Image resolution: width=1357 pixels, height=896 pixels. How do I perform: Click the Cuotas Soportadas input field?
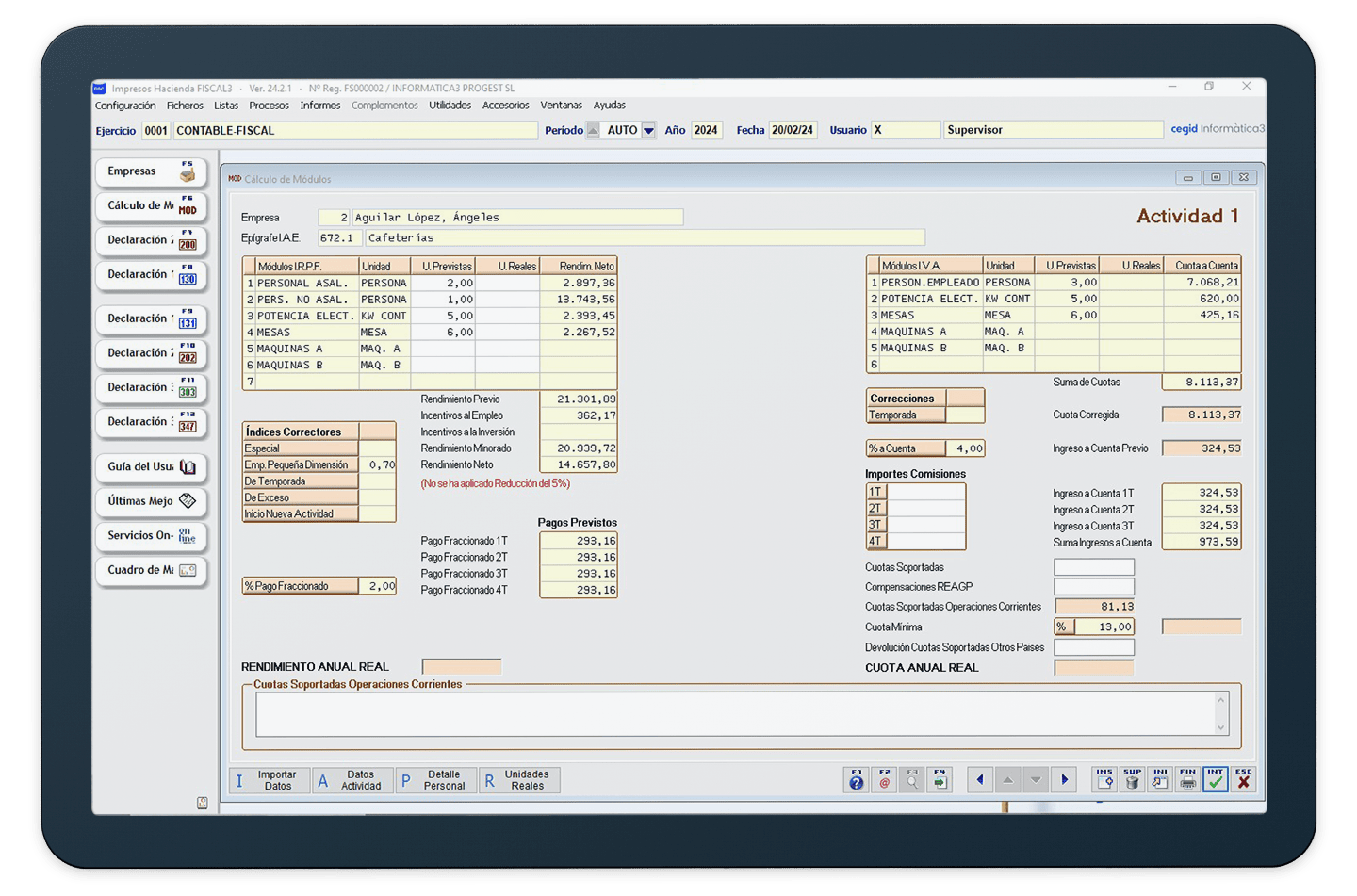(x=1093, y=567)
